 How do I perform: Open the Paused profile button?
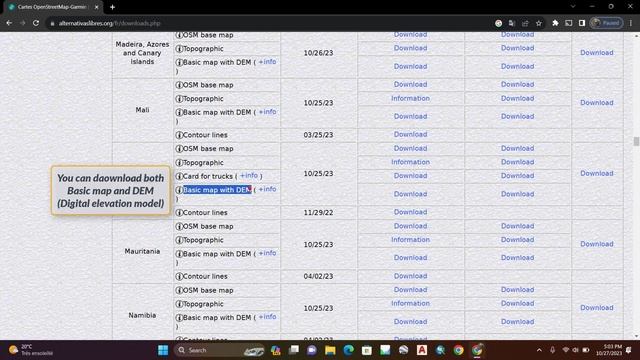[x=607, y=23]
